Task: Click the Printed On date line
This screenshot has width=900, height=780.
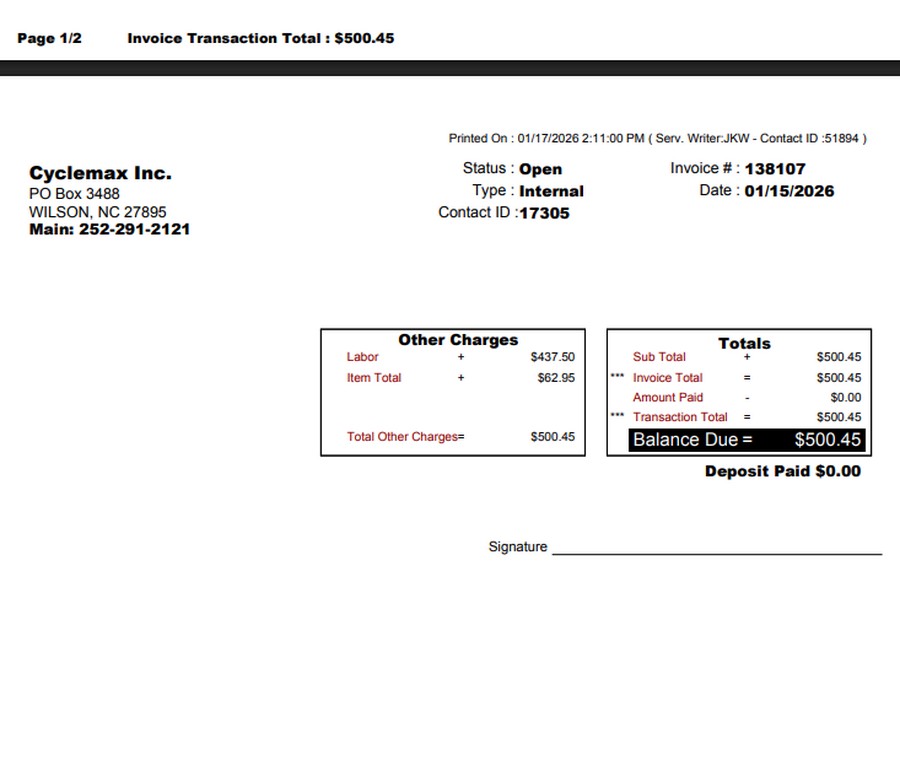Action: [657, 138]
